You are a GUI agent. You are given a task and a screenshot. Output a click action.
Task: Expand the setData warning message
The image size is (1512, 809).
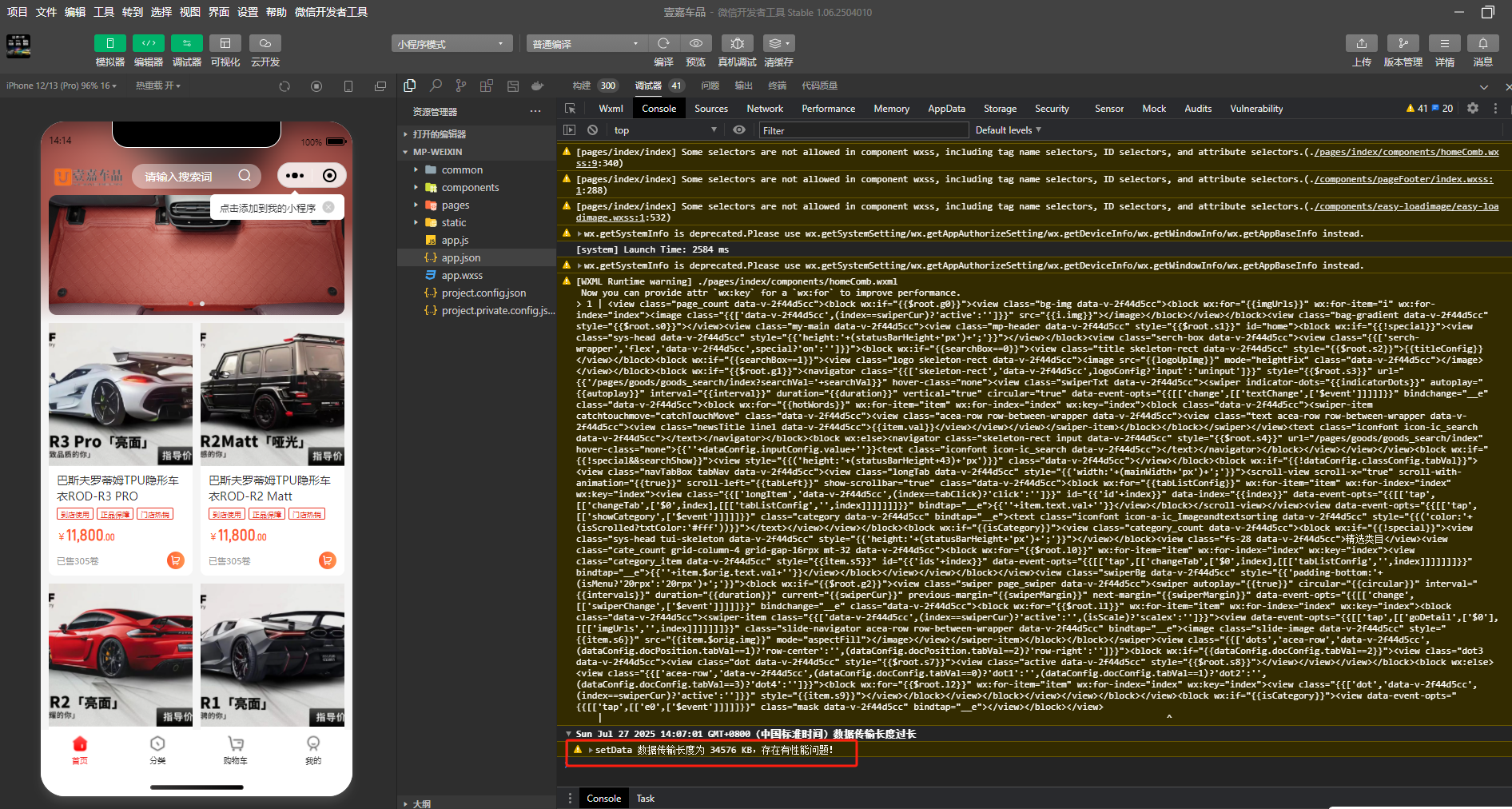pos(591,750)
